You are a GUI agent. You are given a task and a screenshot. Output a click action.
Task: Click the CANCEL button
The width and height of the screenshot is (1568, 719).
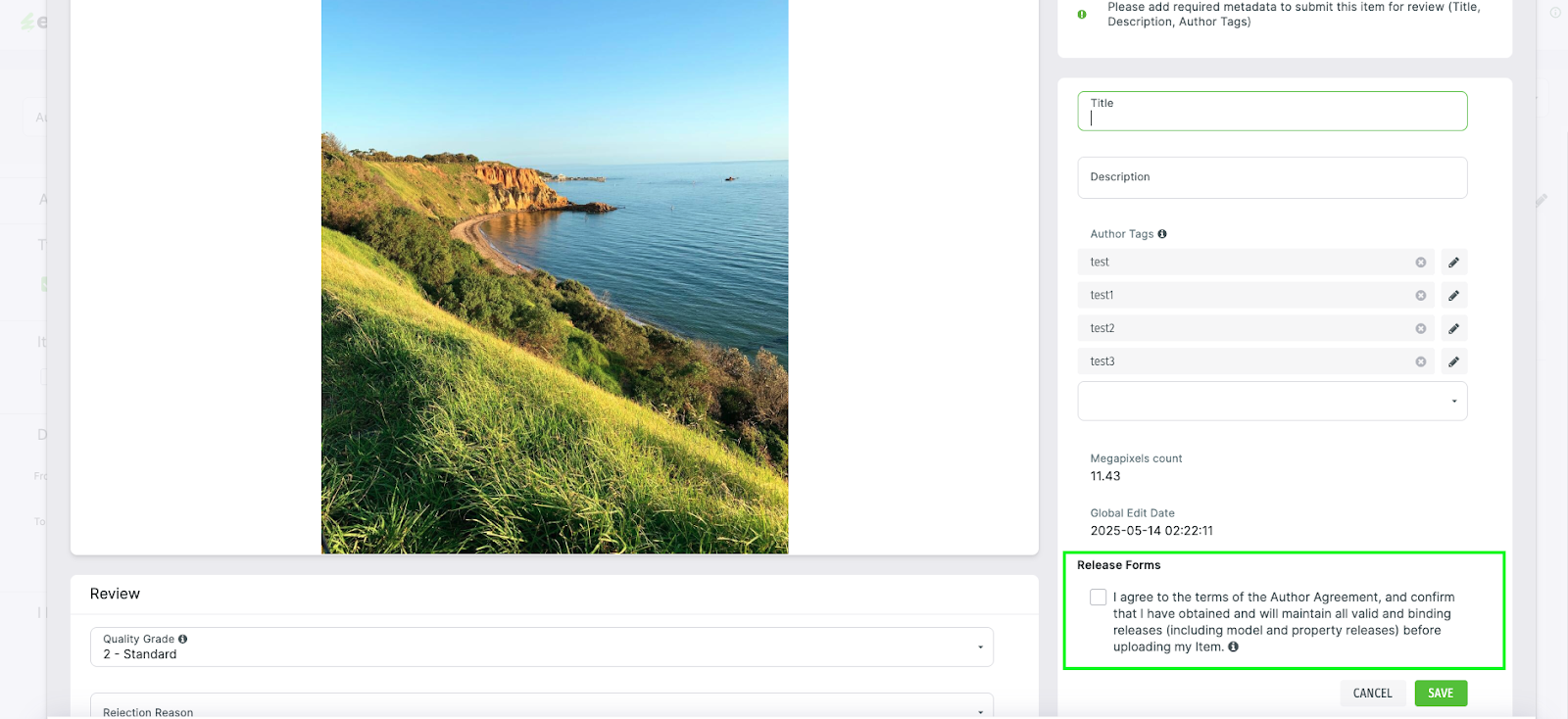click(1372, 694)
